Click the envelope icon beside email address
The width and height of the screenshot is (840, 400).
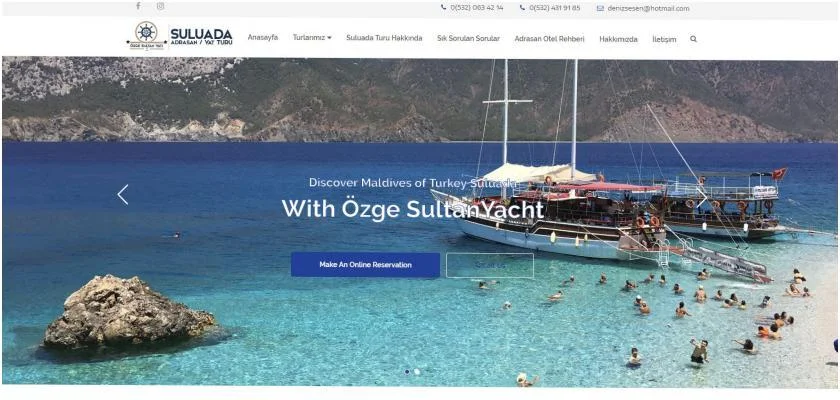(600, 8)
